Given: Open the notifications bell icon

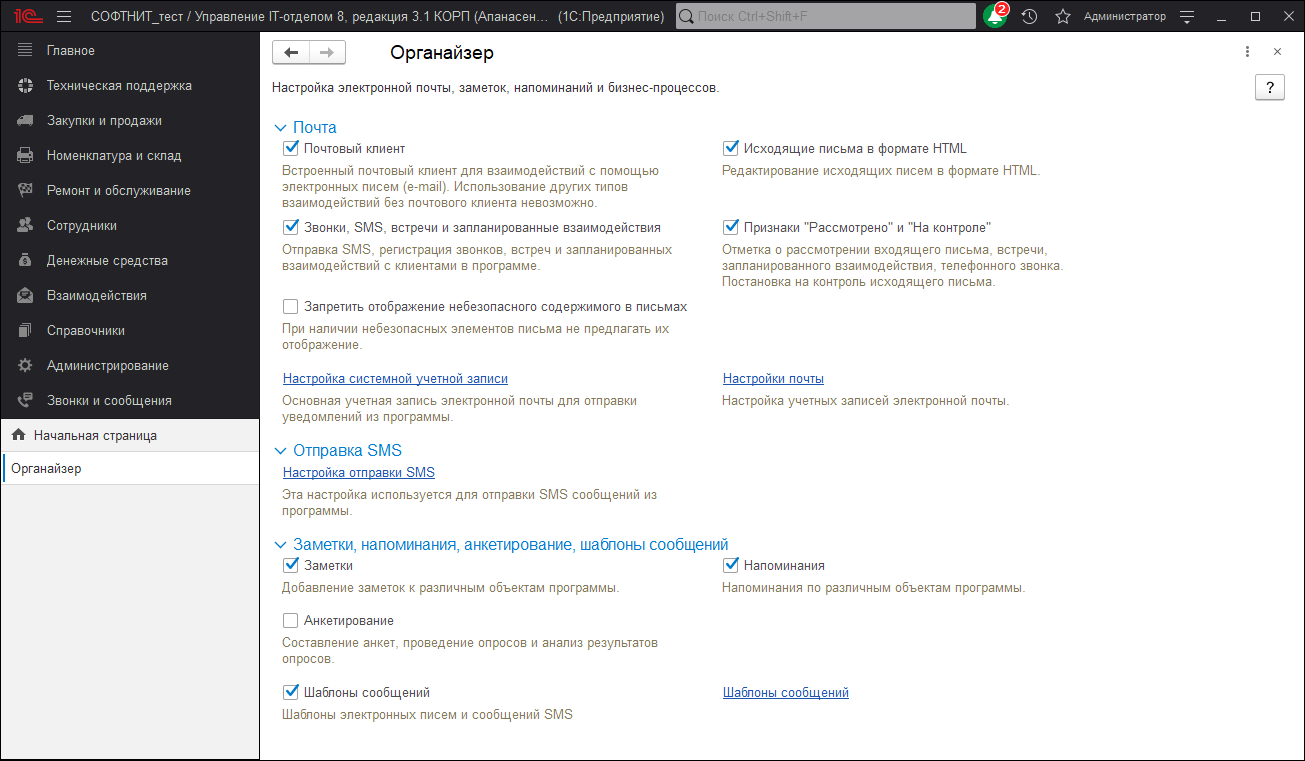Looking at the screenshot, I should (x=994, y=17).
